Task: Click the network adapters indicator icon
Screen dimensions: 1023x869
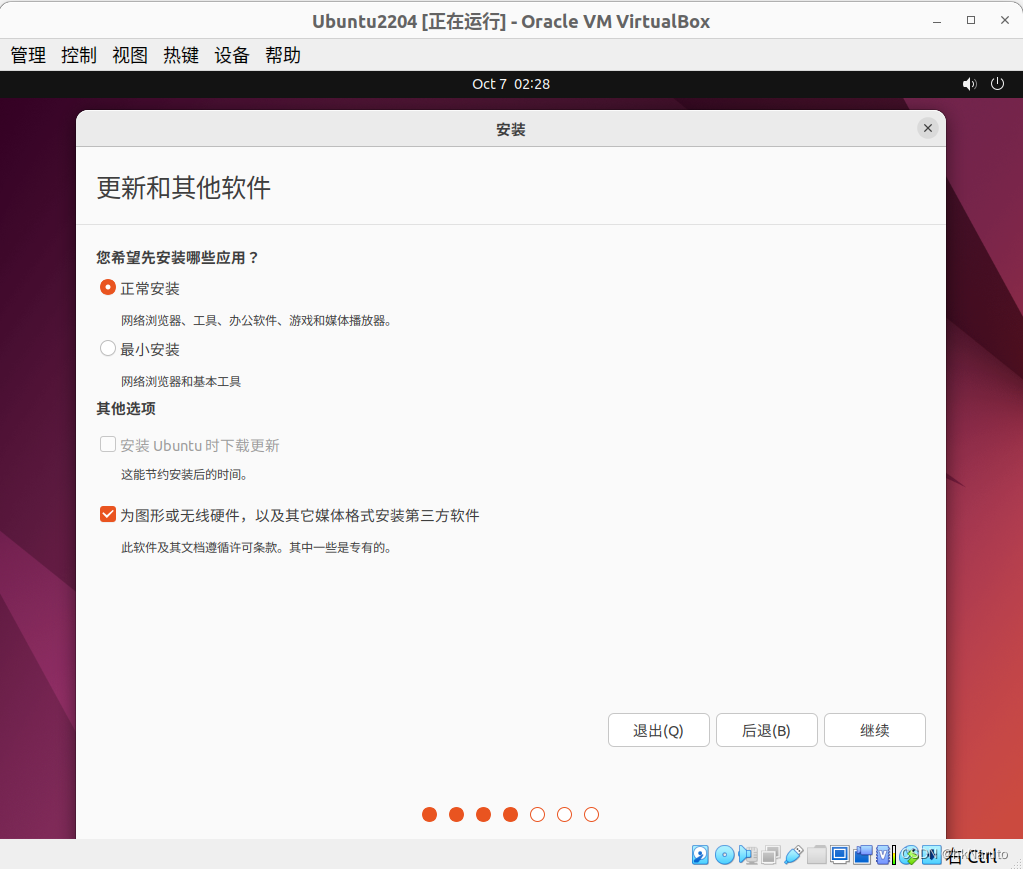Action: coord(771,855)
